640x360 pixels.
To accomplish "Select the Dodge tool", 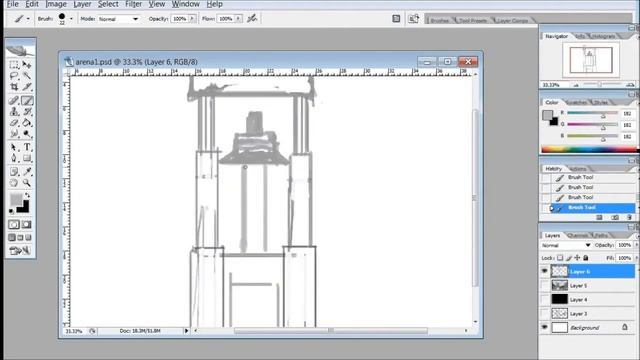I will 27,133.
